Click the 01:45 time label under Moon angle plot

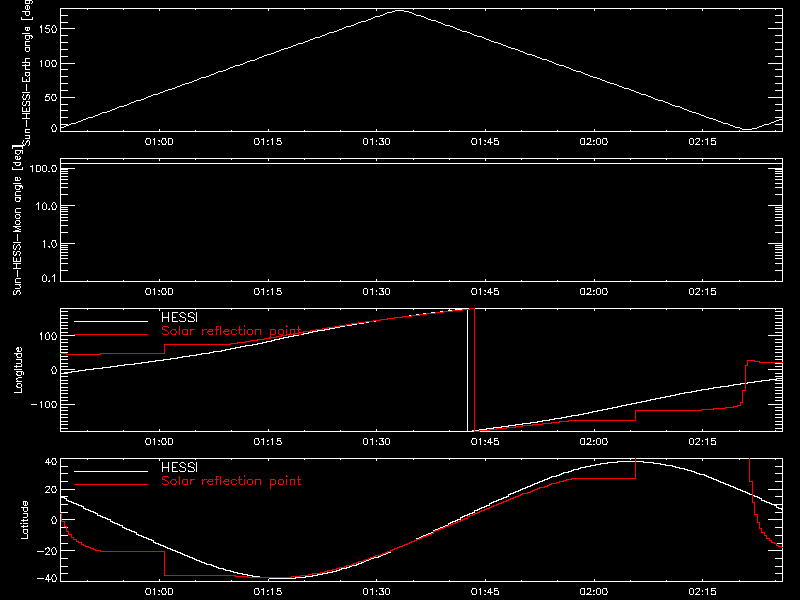[x=485, y=292]
